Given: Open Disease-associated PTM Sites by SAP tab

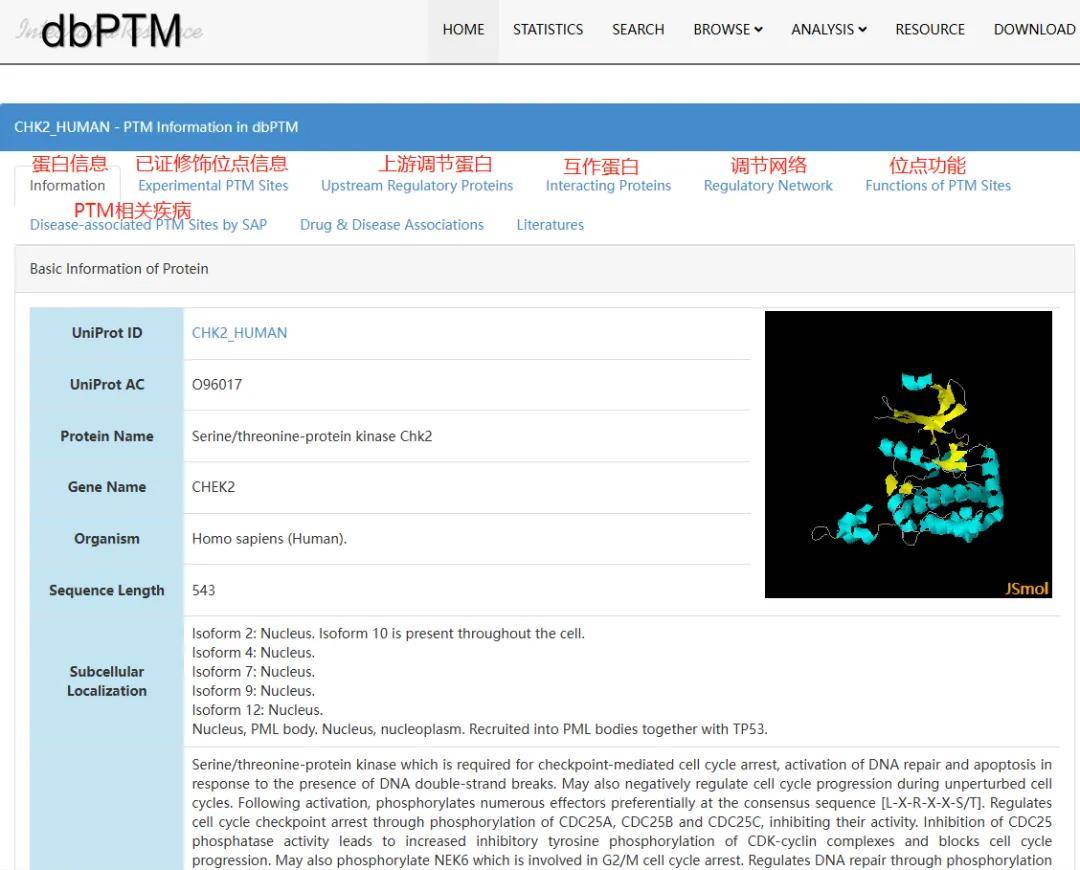Looking at the screenshot, I should [148, 225].
